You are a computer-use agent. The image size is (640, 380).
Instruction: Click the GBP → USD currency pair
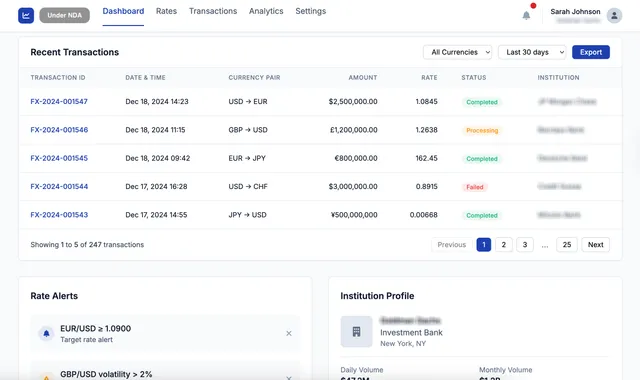click(x=248, y=130)
